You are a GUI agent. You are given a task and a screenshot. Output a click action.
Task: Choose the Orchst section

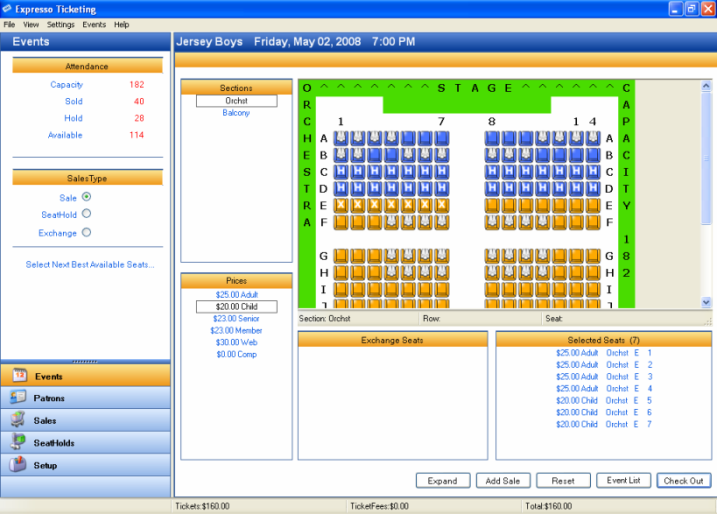(236, 101)
